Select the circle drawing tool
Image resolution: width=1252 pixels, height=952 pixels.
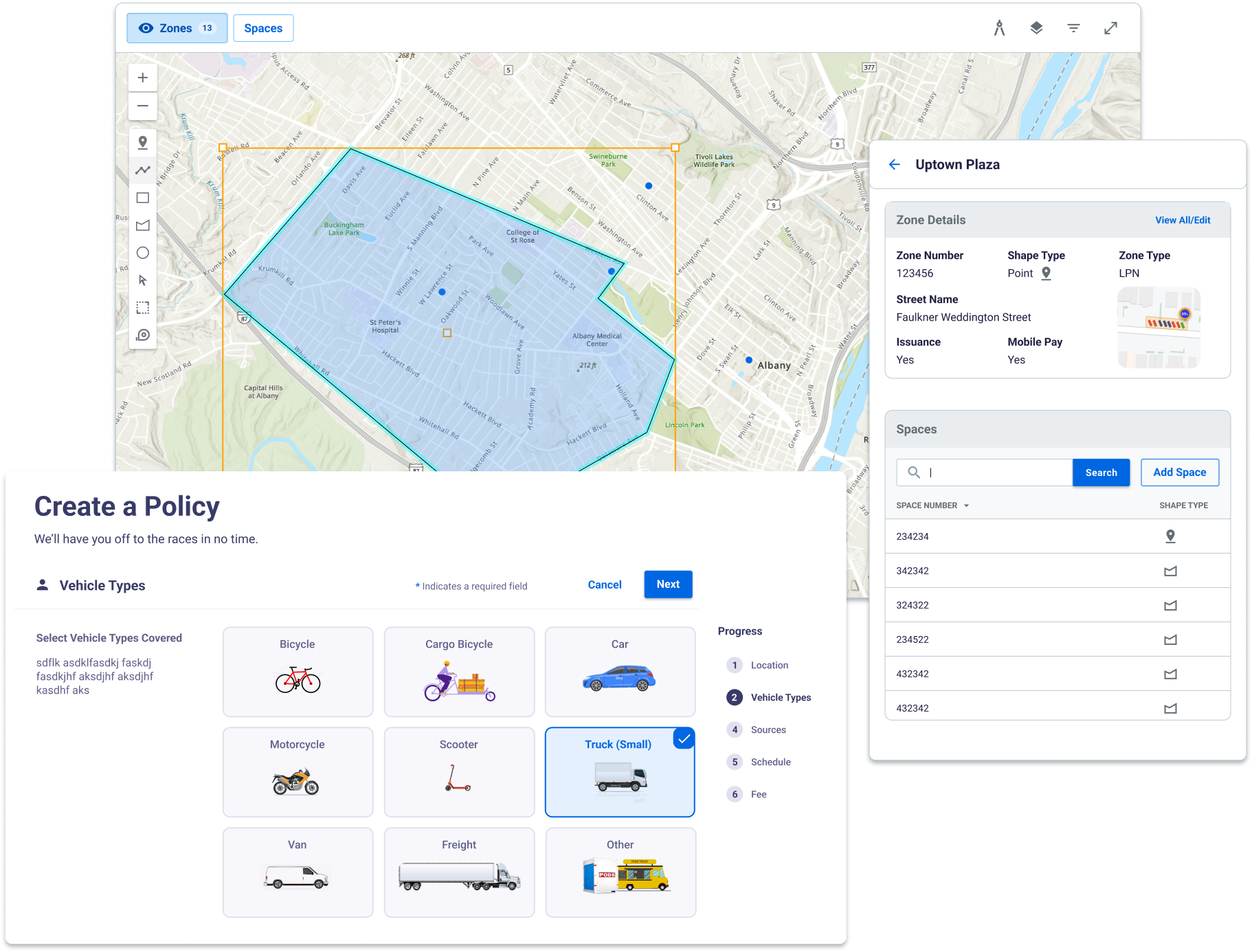pos(143,253)
